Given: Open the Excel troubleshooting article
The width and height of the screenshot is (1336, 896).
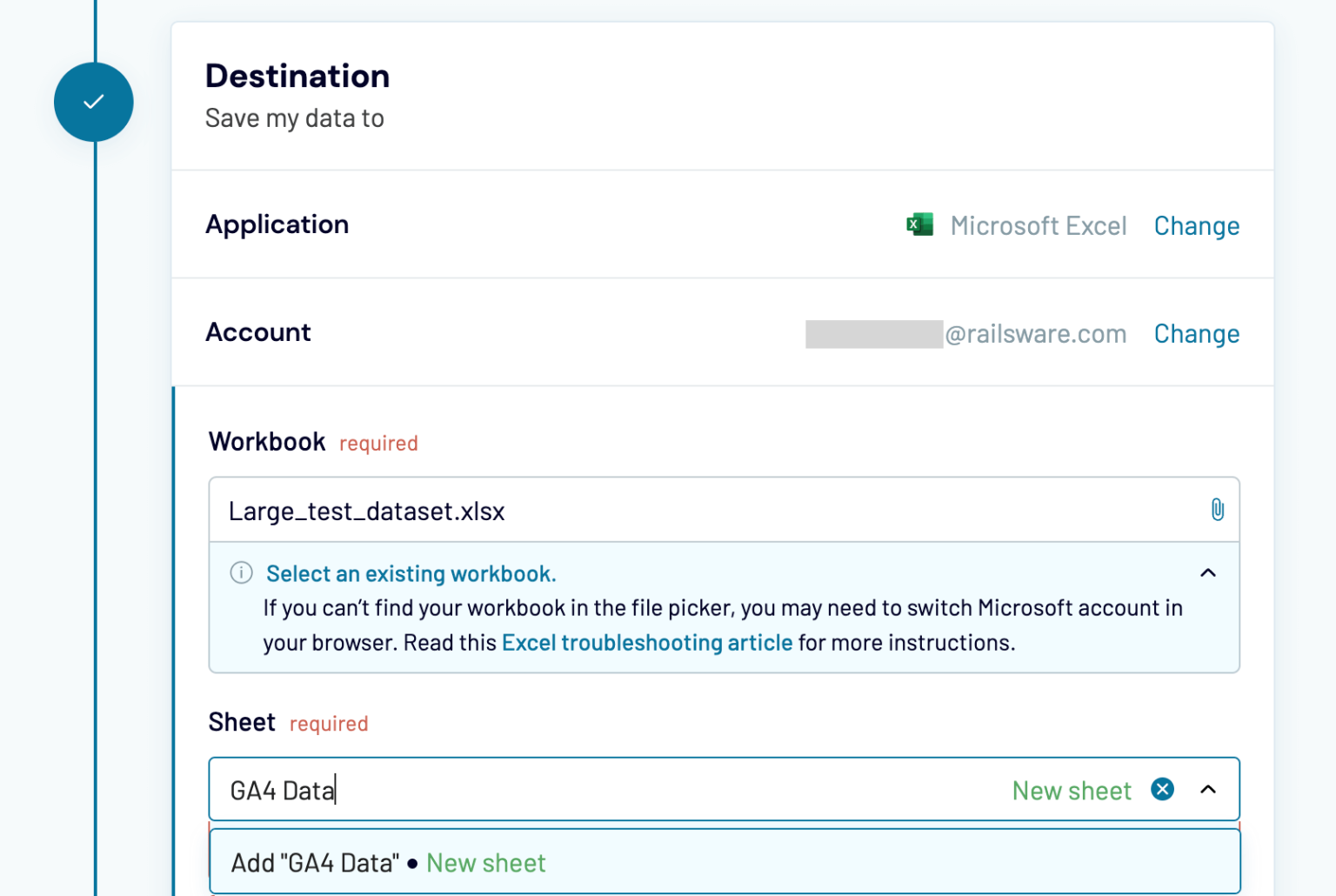Looking at the screenshot, I should click(647, 642).
